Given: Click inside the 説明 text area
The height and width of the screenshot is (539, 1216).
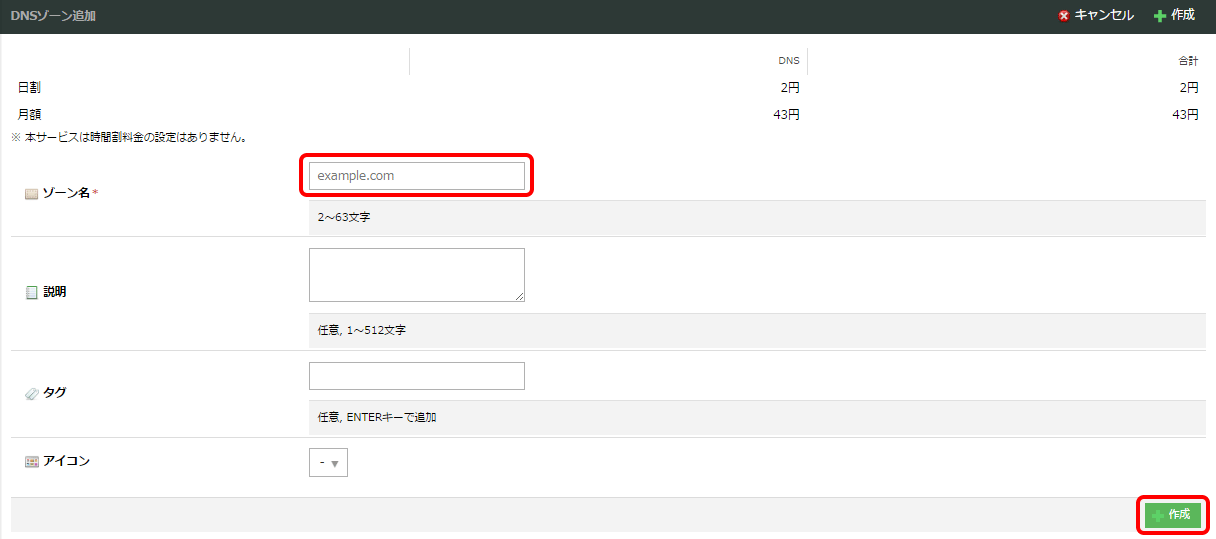Looking at the screenshot, I should coord(416,275).
